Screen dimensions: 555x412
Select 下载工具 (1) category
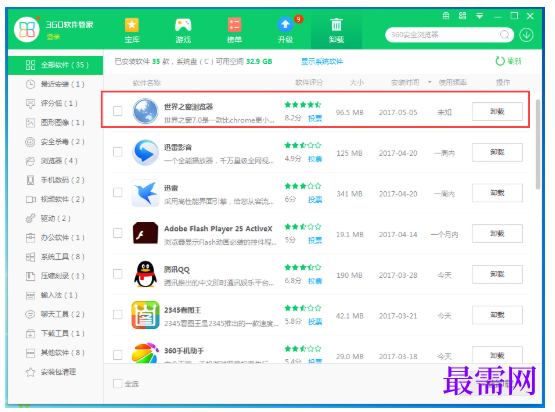pyautogui.click(x=56, y=333)
